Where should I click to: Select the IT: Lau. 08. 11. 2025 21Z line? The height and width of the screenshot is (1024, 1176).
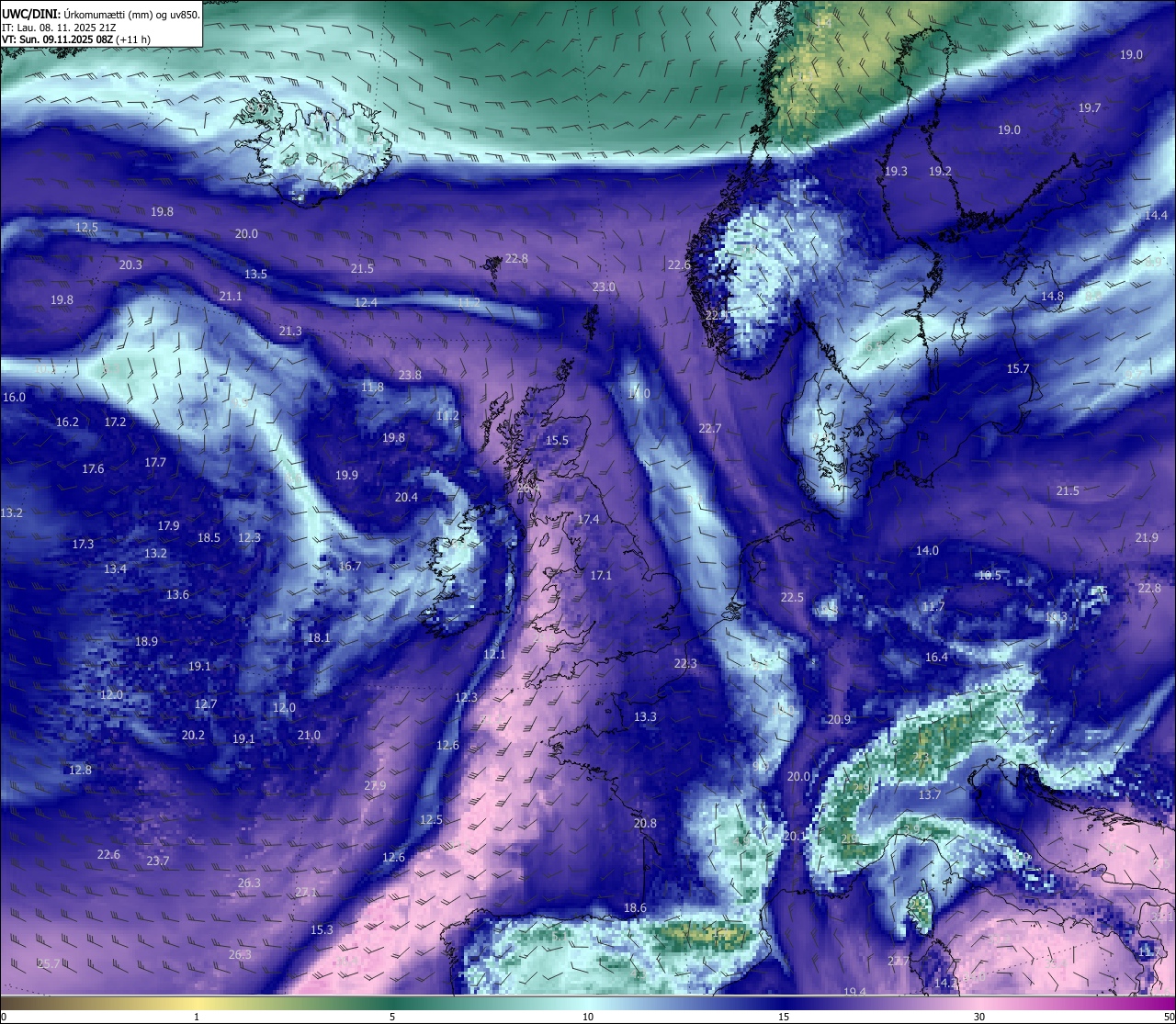(x=59, y=28)
